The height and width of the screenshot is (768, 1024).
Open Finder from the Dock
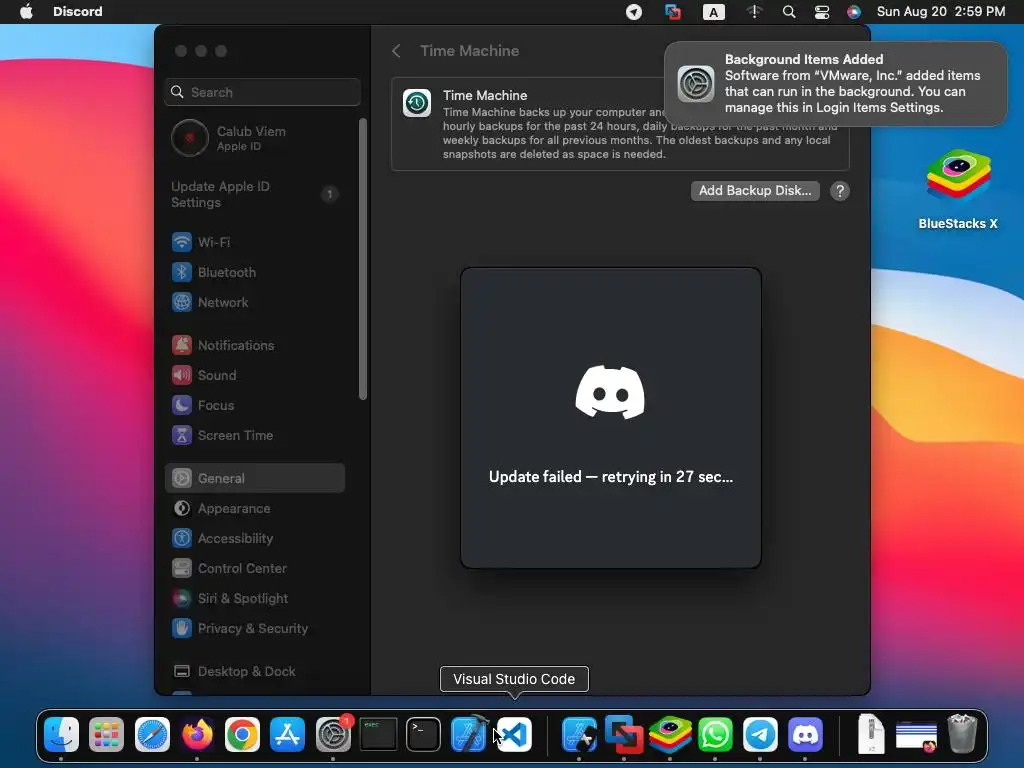(x=62, y=735)
